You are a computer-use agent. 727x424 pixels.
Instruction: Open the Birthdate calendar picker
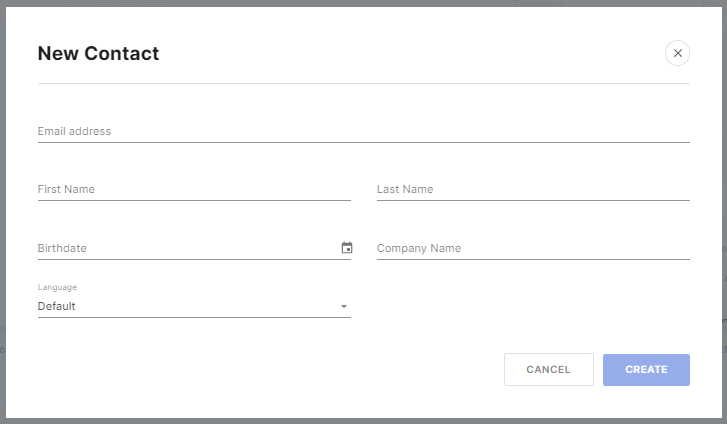pyautogui.click(x=346, y=248)
